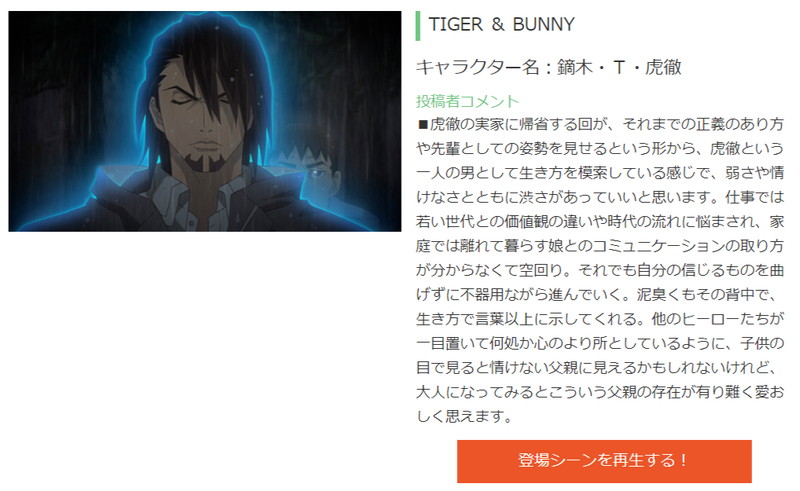Open the anime scene thumbnail image
This screenshot has height=491, width=800.
pyautogui.click(x=205, y=121)
